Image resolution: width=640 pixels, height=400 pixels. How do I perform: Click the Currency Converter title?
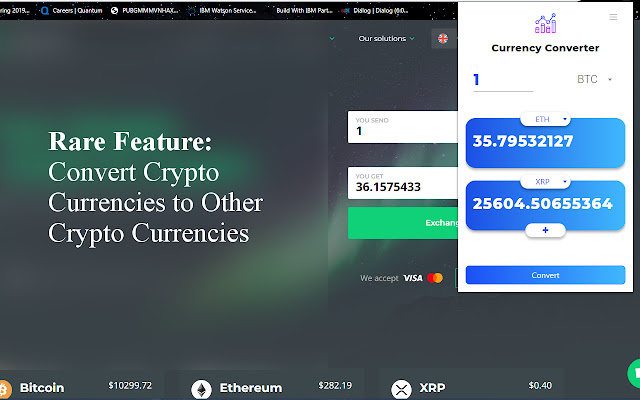[545, 48]
